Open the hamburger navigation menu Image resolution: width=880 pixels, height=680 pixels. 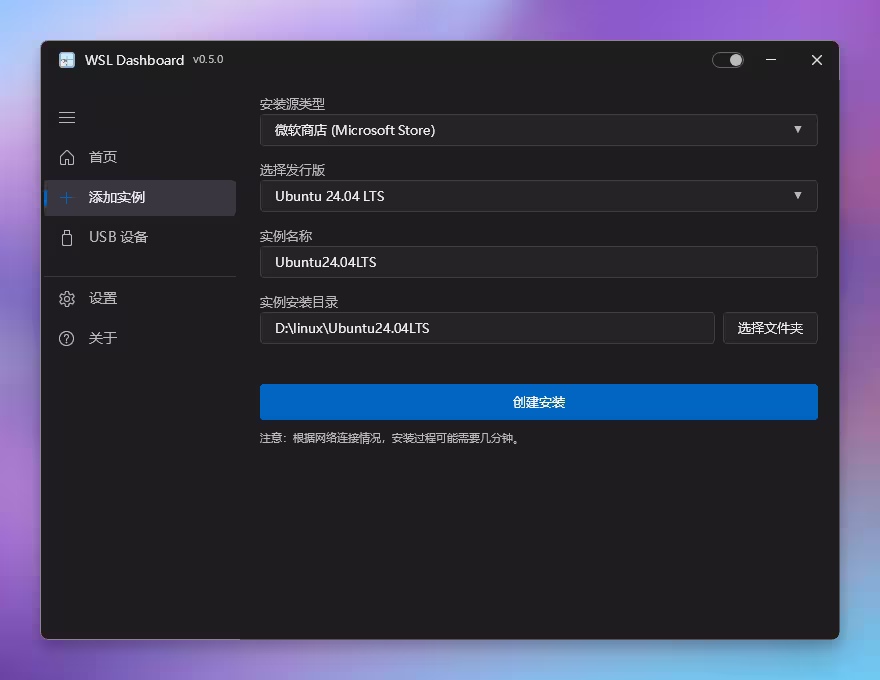coord(66,117)
